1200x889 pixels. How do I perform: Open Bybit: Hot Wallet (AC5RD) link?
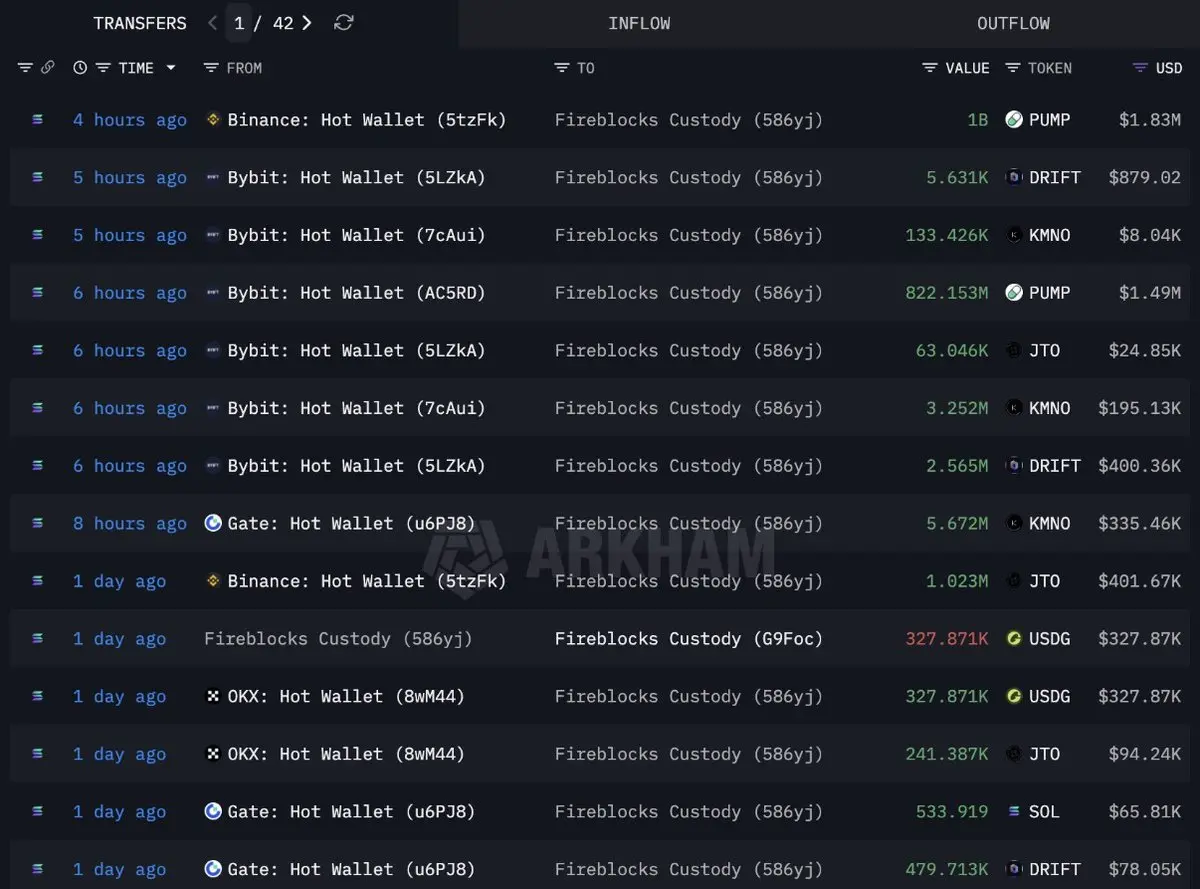point(357,293)
